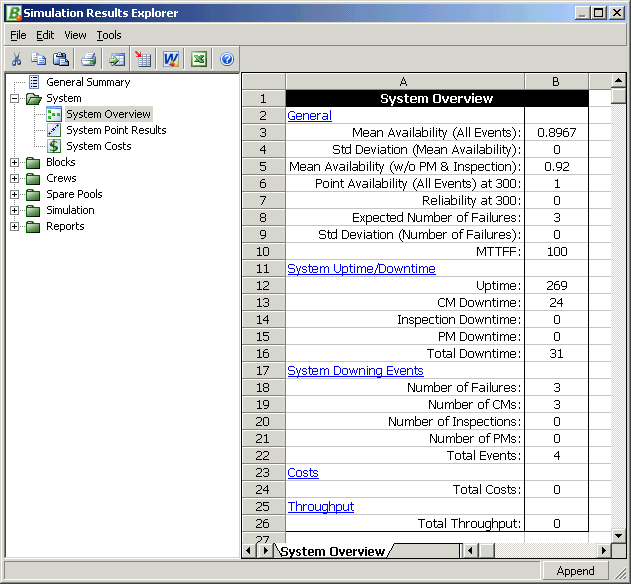Click the open System folder icon
Viewport: 631px width, 584px height.
pyautogui.click(x=34, y=98)
